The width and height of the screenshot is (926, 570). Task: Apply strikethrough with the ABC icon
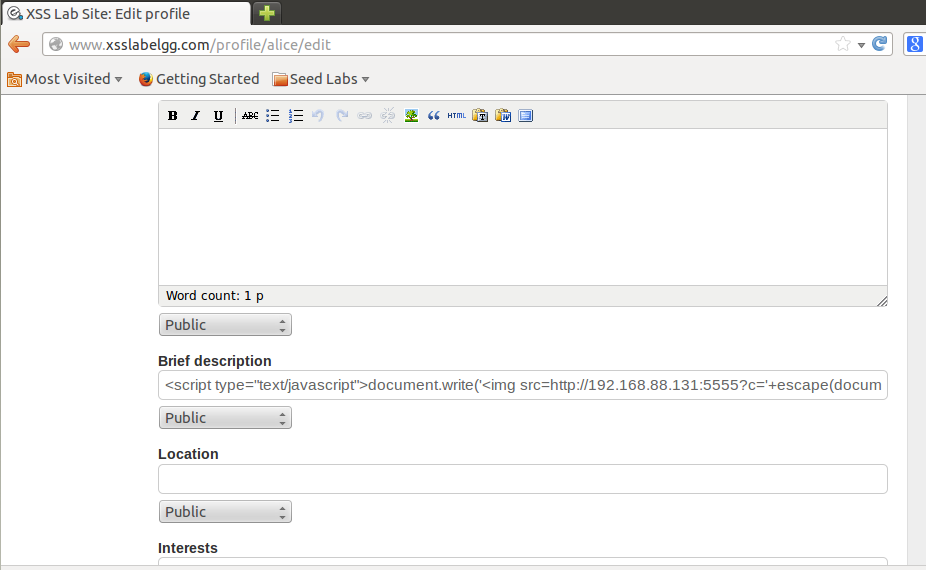(x=250, y=116)
